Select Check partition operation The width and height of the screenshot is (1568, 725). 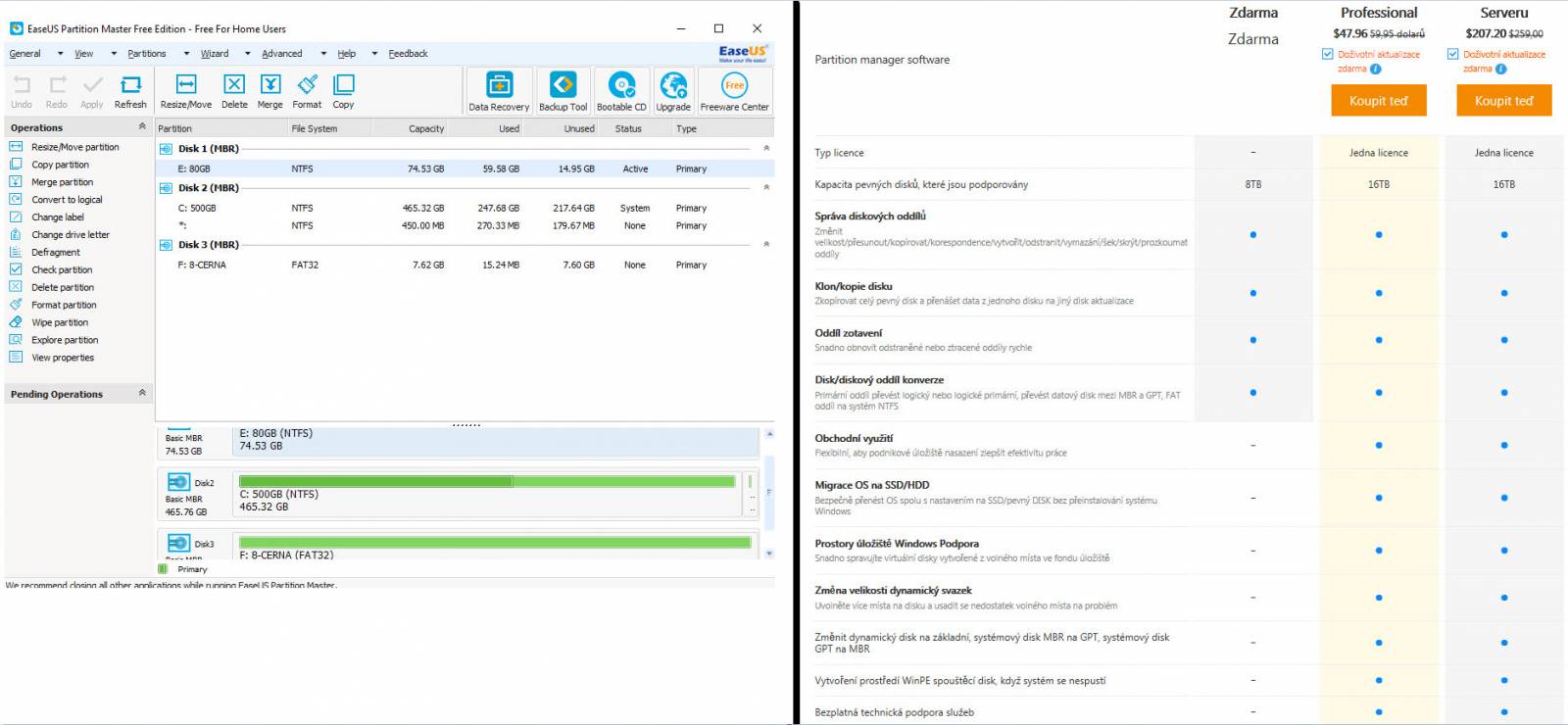click(52, 270)
